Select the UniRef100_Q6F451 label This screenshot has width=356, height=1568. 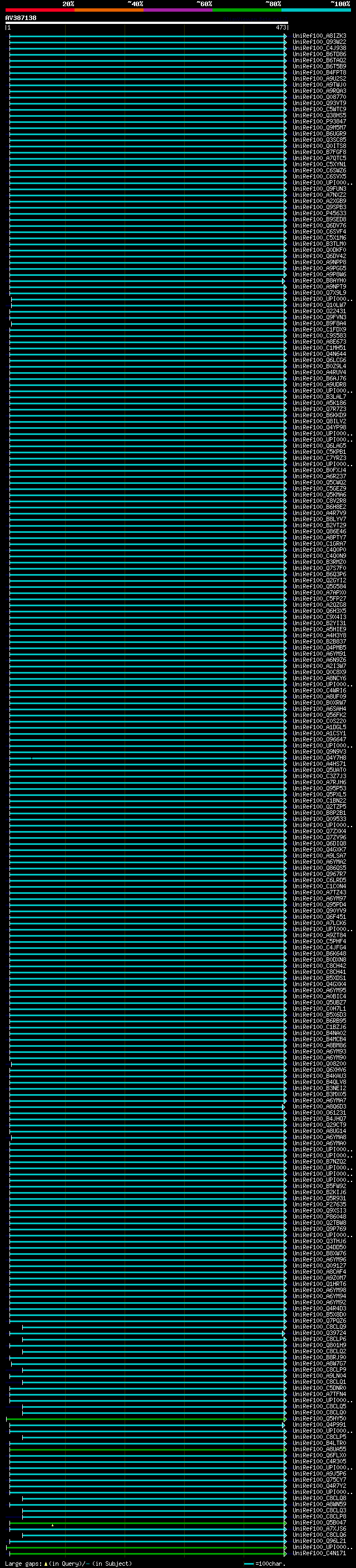click(319, 917)
